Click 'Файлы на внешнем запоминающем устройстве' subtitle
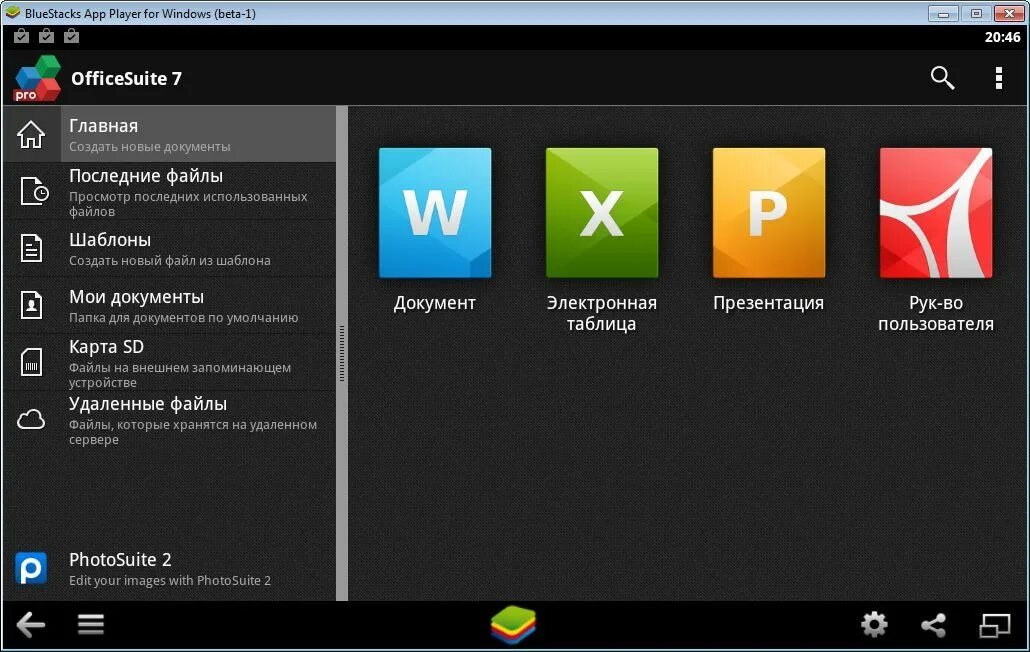Viewport: 1030px width, 652px height. pyautogui.click(x=179, y=375)
